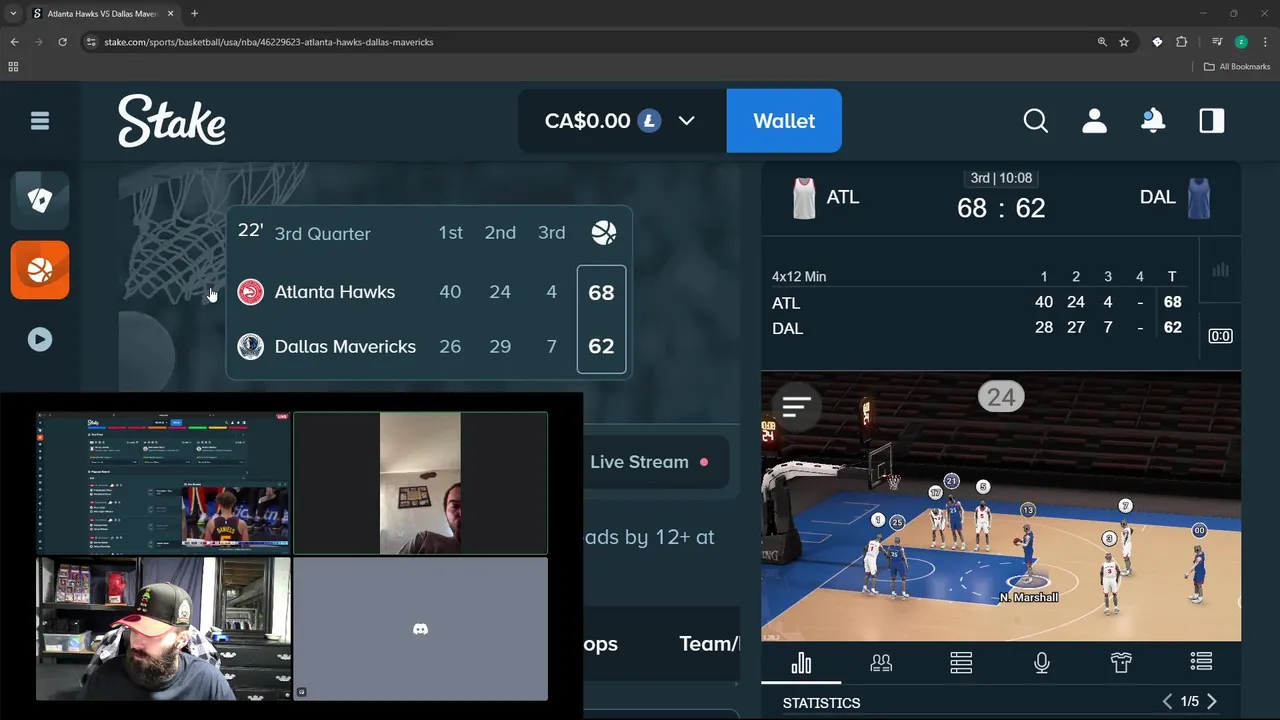Open the Stake hamburger menu

point(40,121)
